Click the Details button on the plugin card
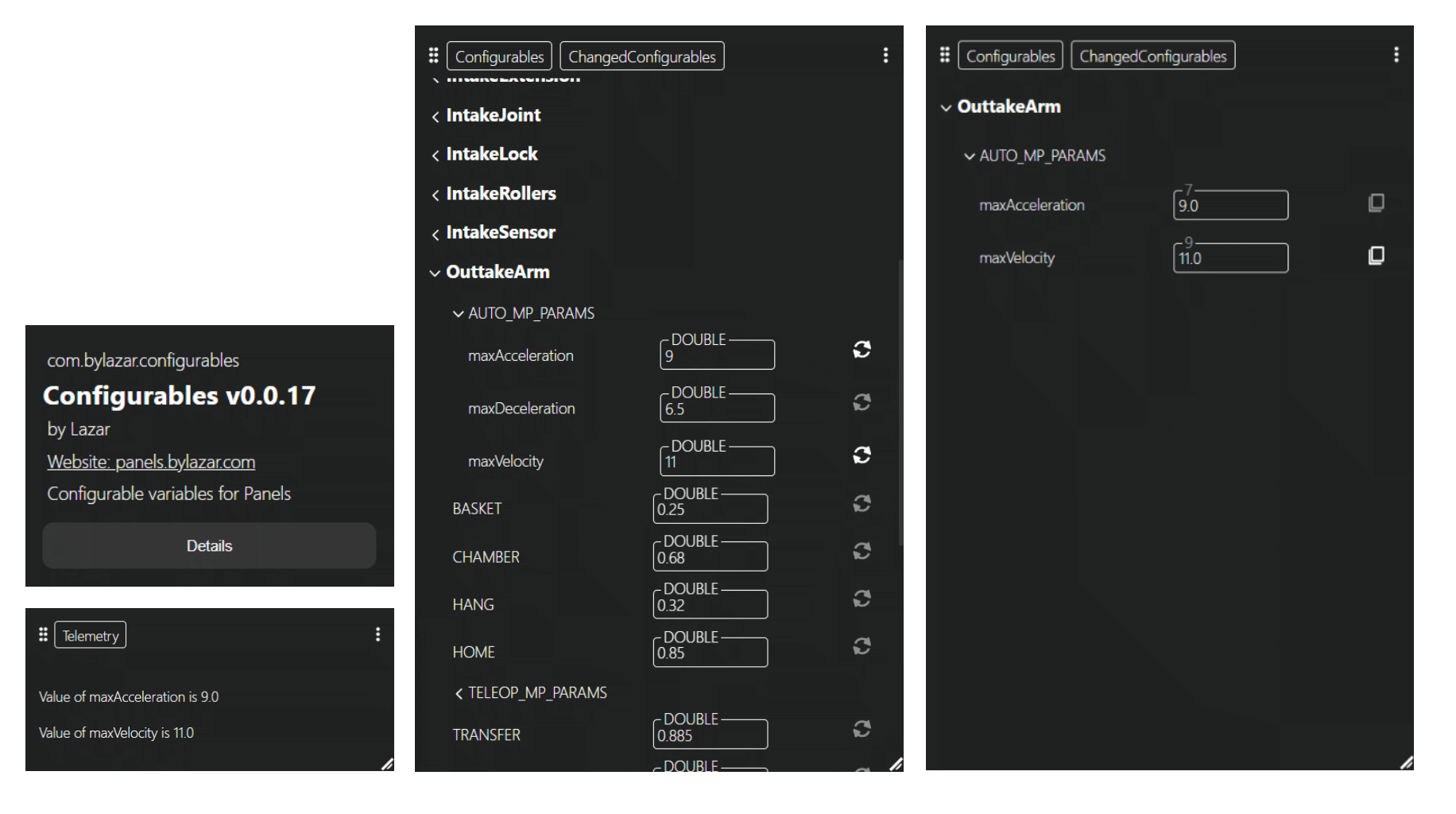The width and height of the screenshot is (1456, 814). click(x=209, y=545)
